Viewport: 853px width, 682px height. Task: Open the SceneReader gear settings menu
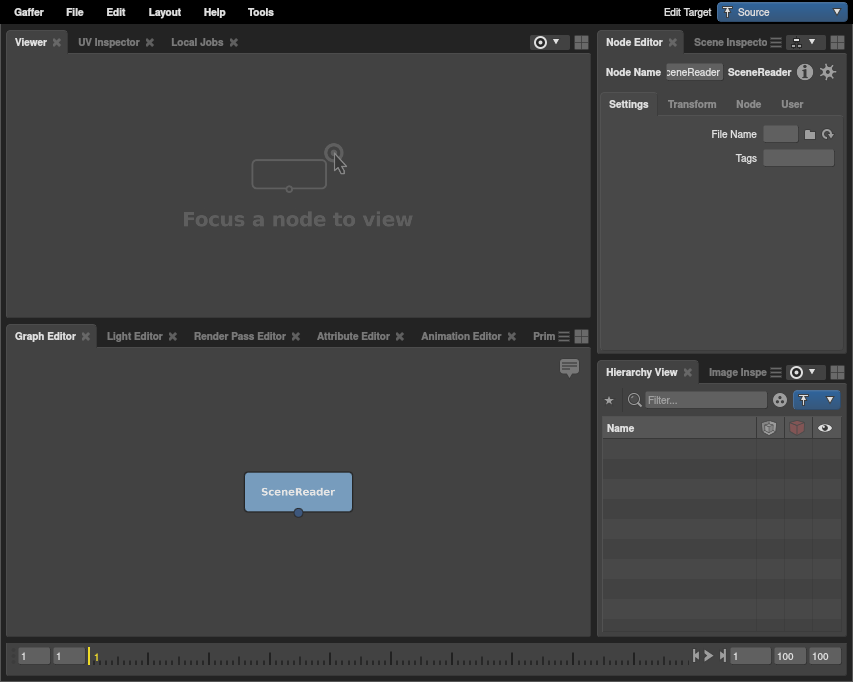pyautogui.click(x=827, y=72)
